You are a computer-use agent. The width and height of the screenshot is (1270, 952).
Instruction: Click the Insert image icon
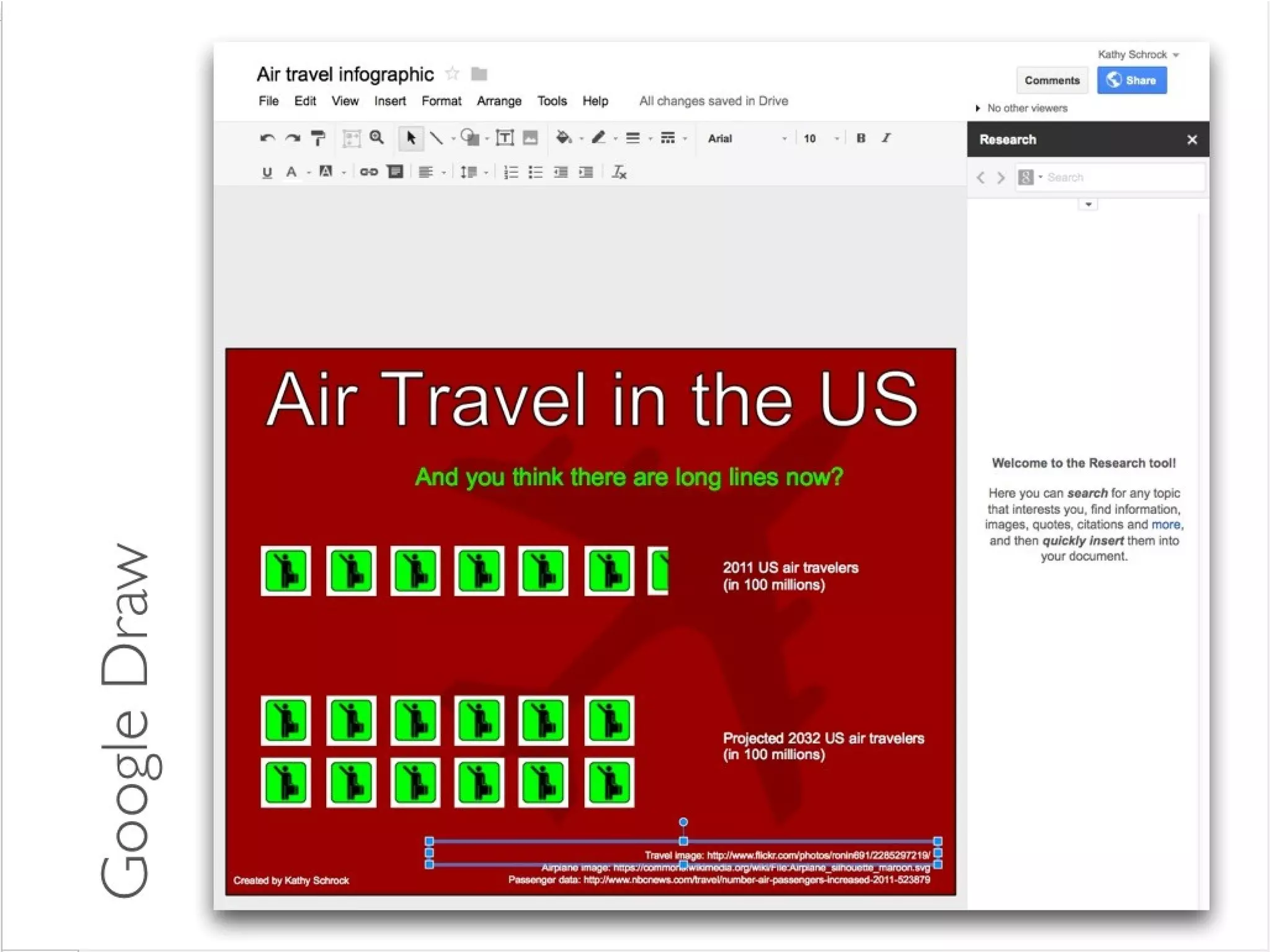point(530,138)
